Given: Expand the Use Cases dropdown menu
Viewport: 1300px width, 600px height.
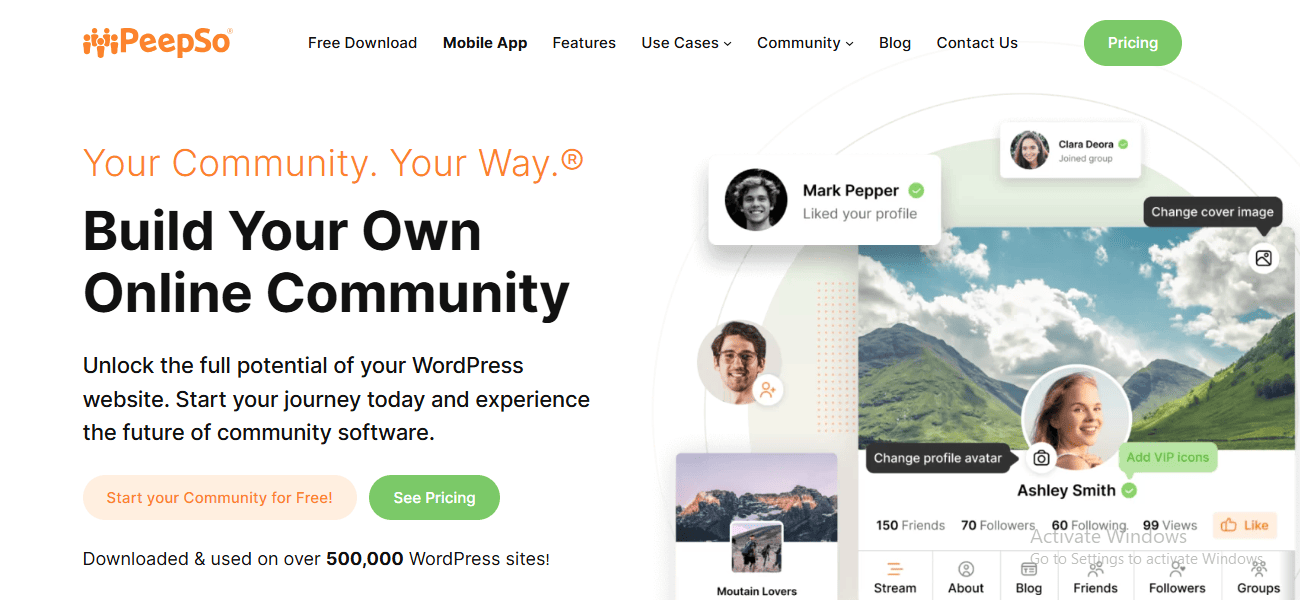Looking at the screenshot, I should [x=687, y=43].
